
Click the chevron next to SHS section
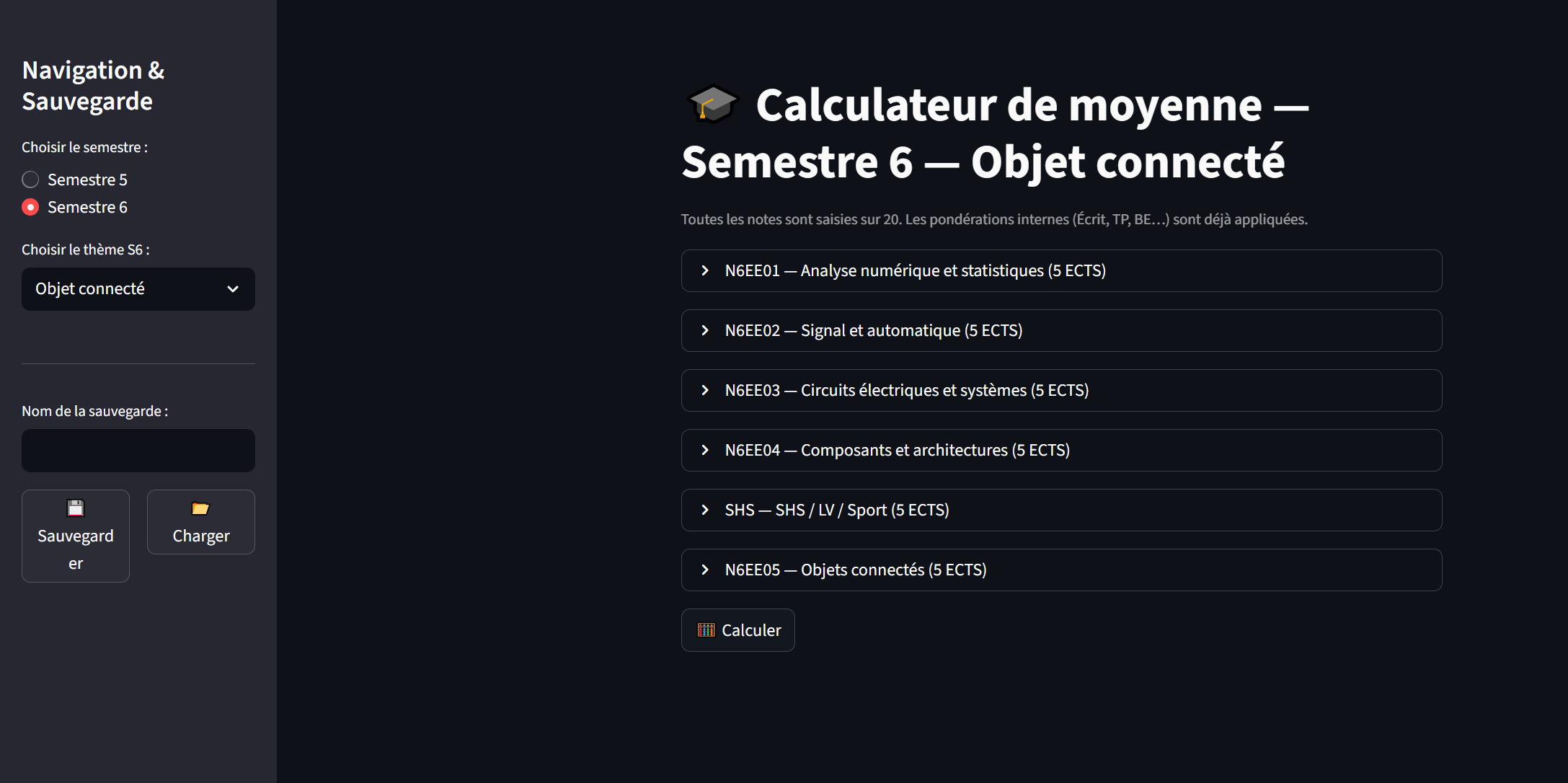pos(704,510)
